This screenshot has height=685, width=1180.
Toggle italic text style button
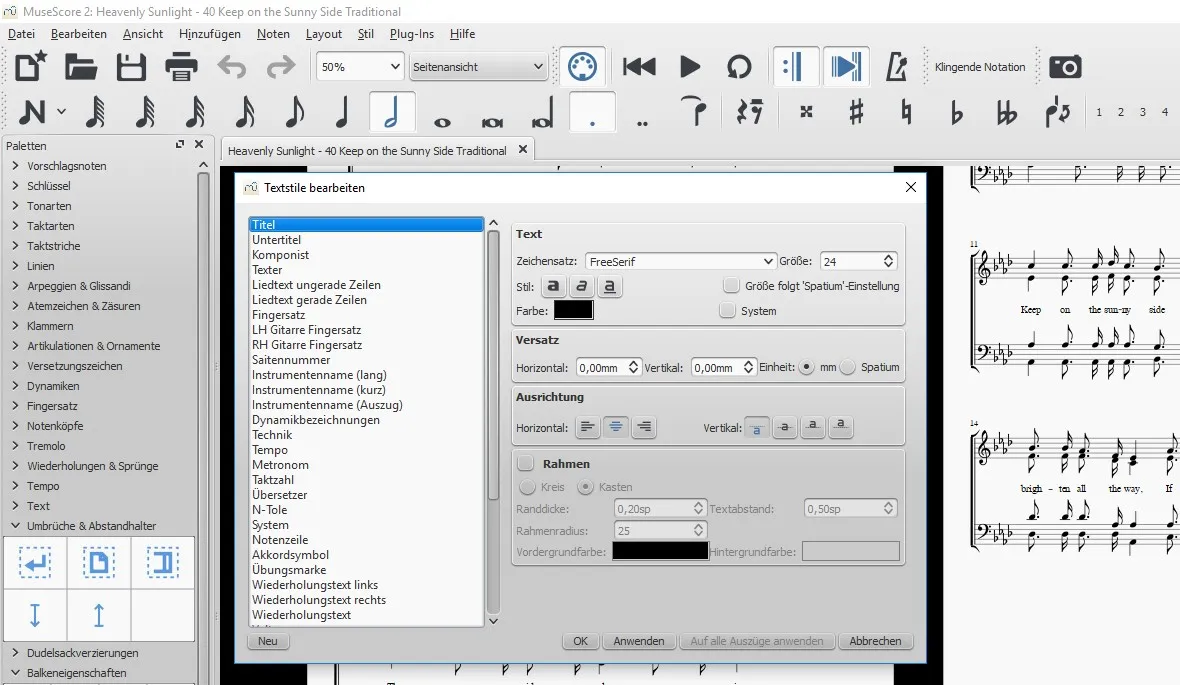[581, 286]
